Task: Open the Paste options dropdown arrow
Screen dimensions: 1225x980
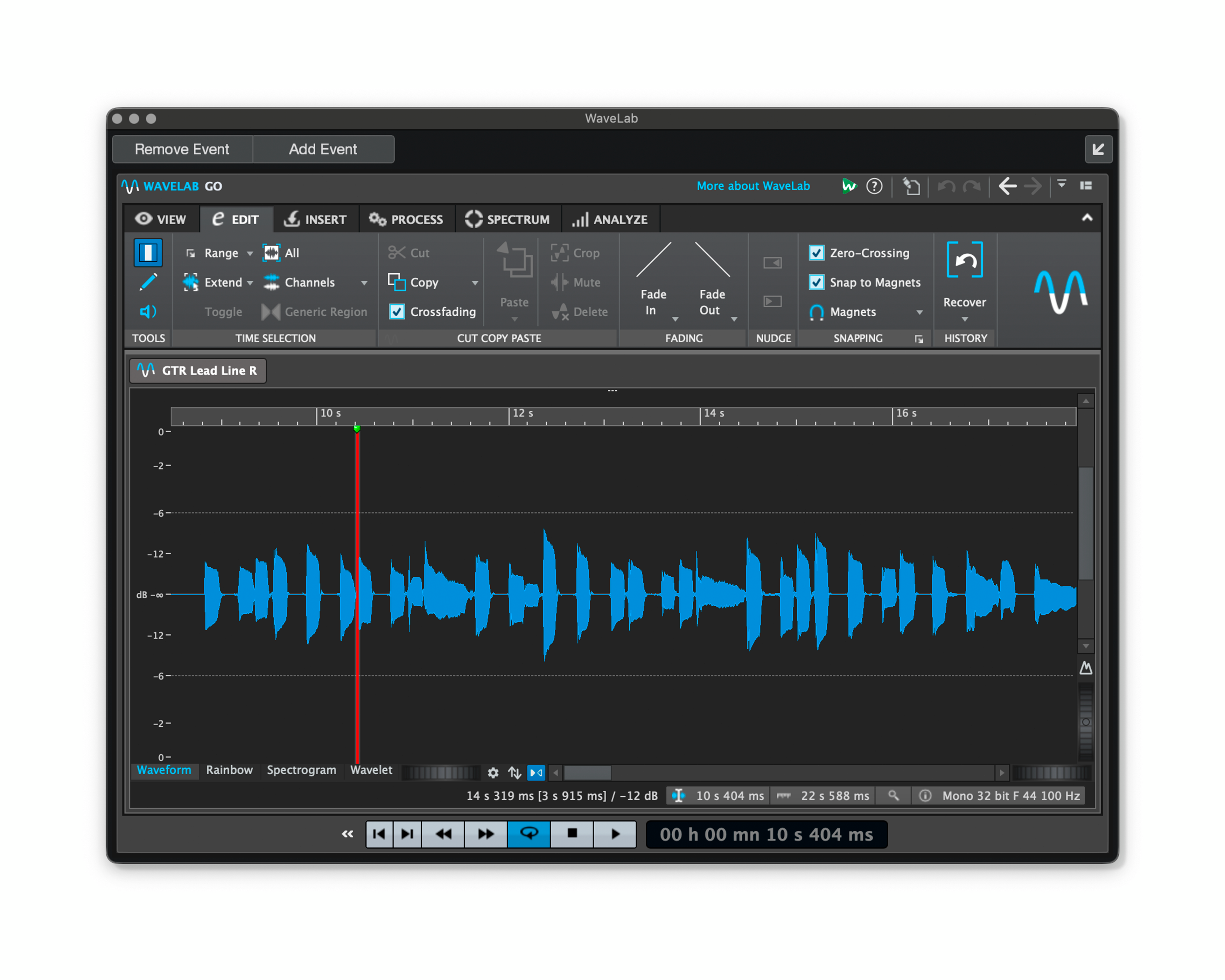Action: (514, 319)
